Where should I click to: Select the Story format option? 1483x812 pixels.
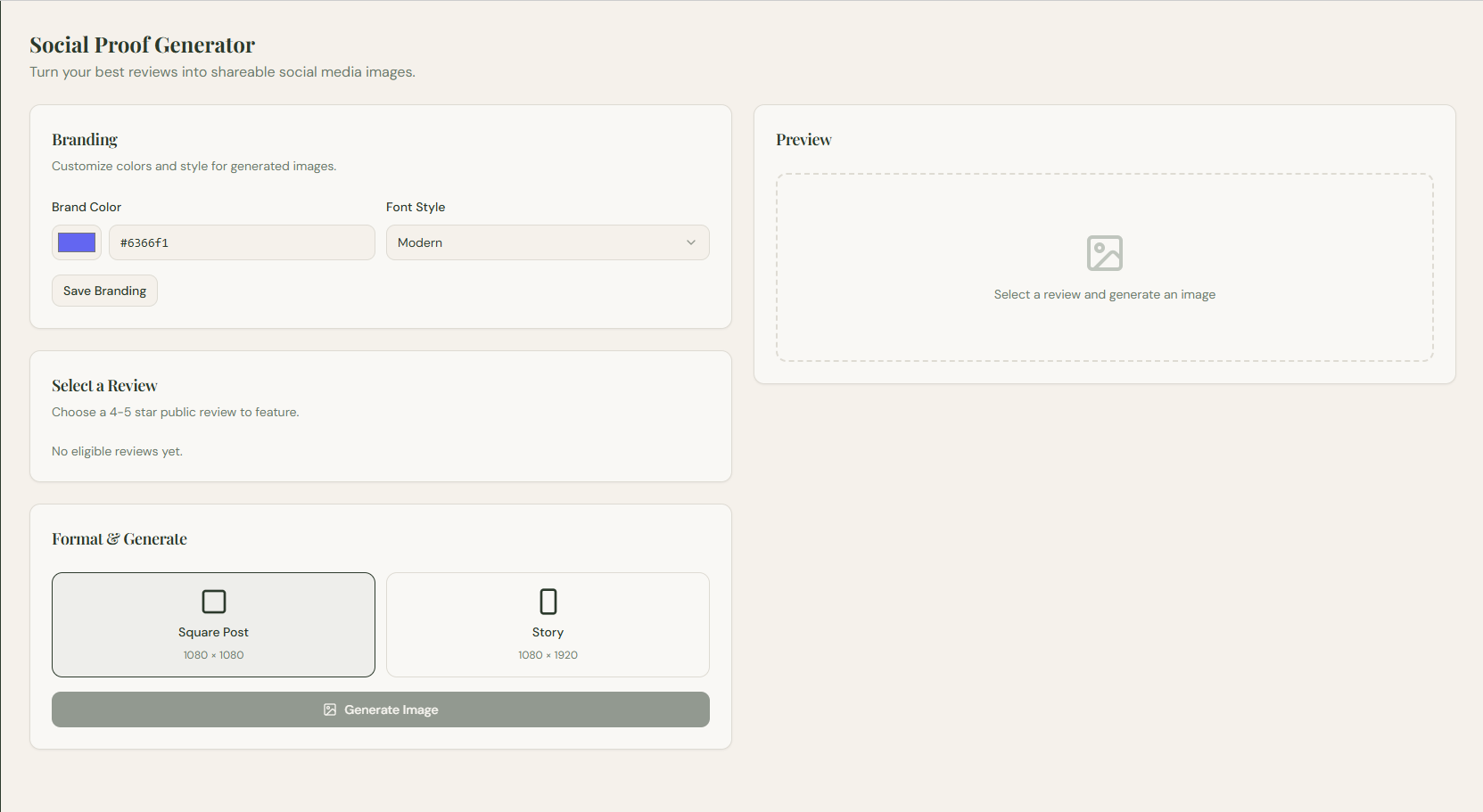tap(548, 625)
